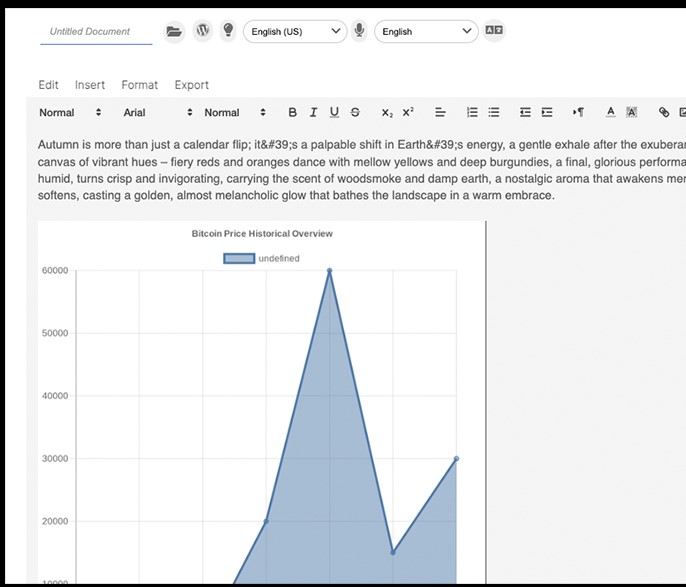
Task: Click the WordPress publish icon
Action: point(202,31)
